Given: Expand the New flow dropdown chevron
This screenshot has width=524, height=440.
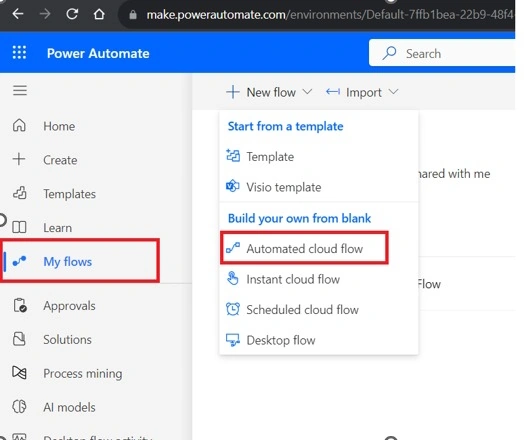Looking at the screenshot, I should [x=307, y=92].
